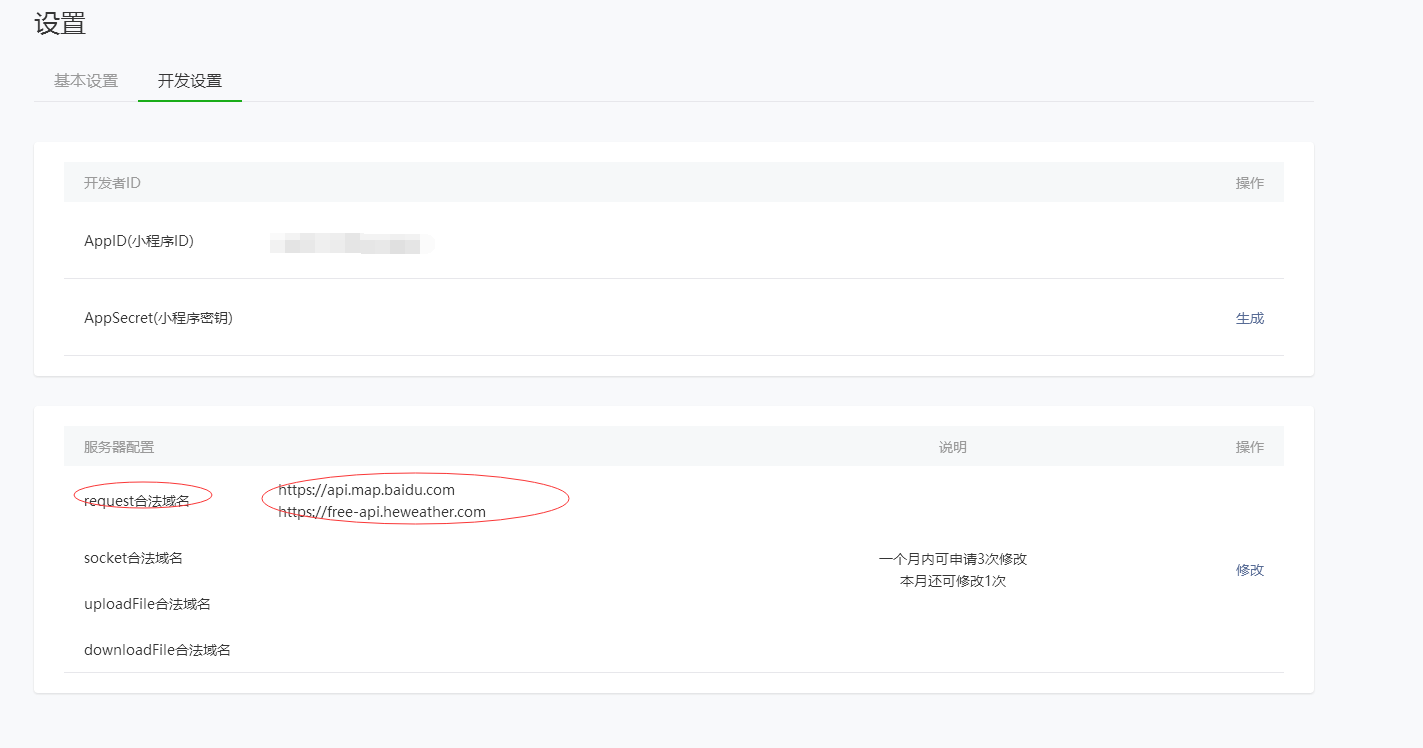Click the api.map.baidu.com domain entry
The height and width of the screenshot is (748, 1423).
(x=366, y=490)
